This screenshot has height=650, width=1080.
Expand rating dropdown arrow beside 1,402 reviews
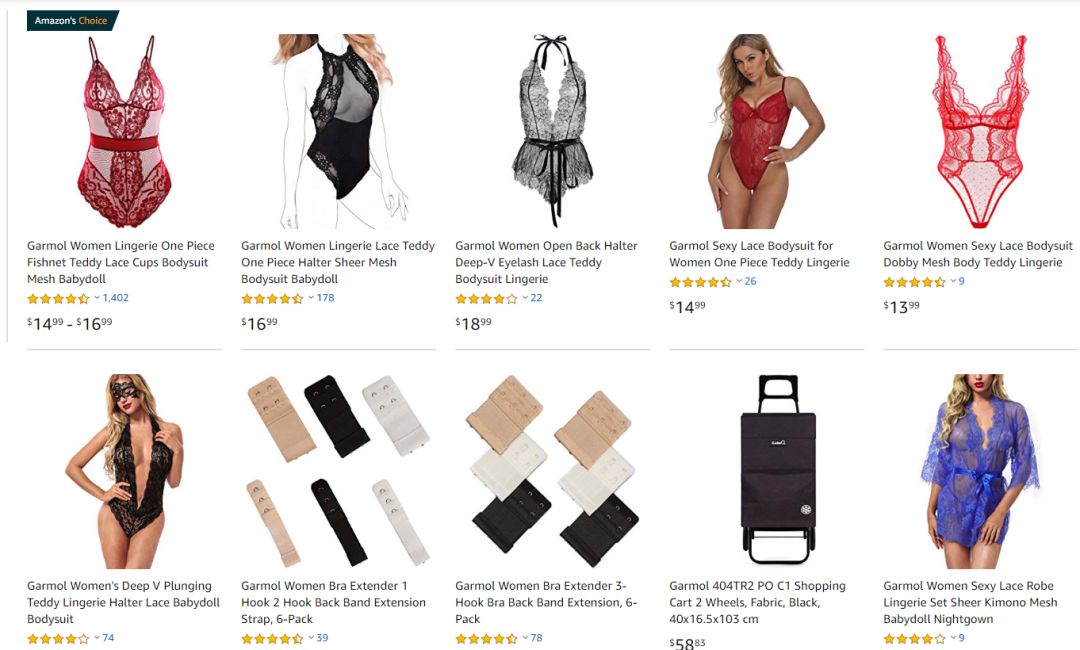pyautogui.click(x=97, y=297)
